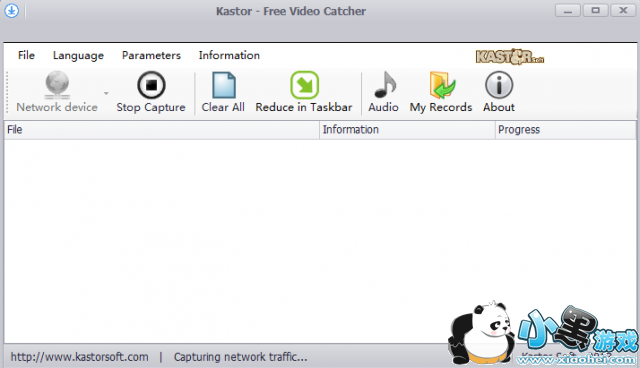Minimize the Kastor window
The image size is (640, 368).
pyautogui.click(x=568, y=11)
